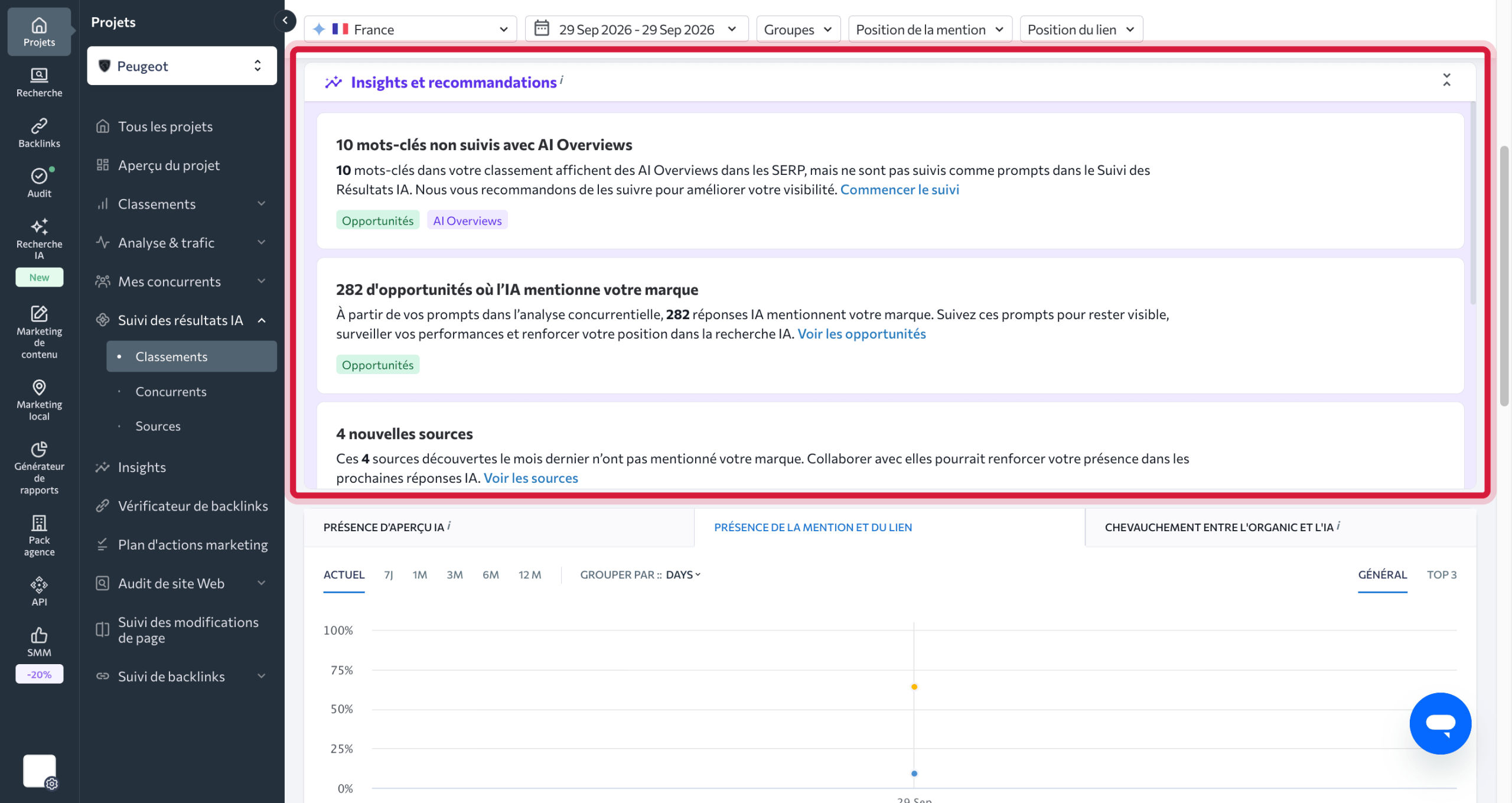Open account settings avatar at bottom
This screenshot has height=803, width=1512.
(40, 772)
